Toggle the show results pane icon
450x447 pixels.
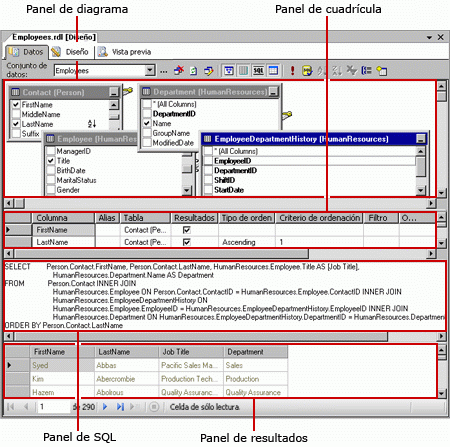click(x=273, y=70)
